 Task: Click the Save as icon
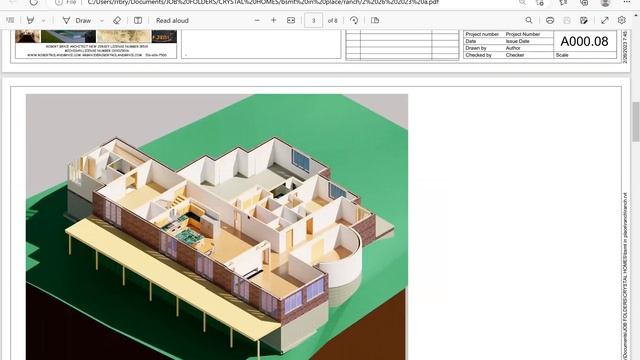click(584, 20)
